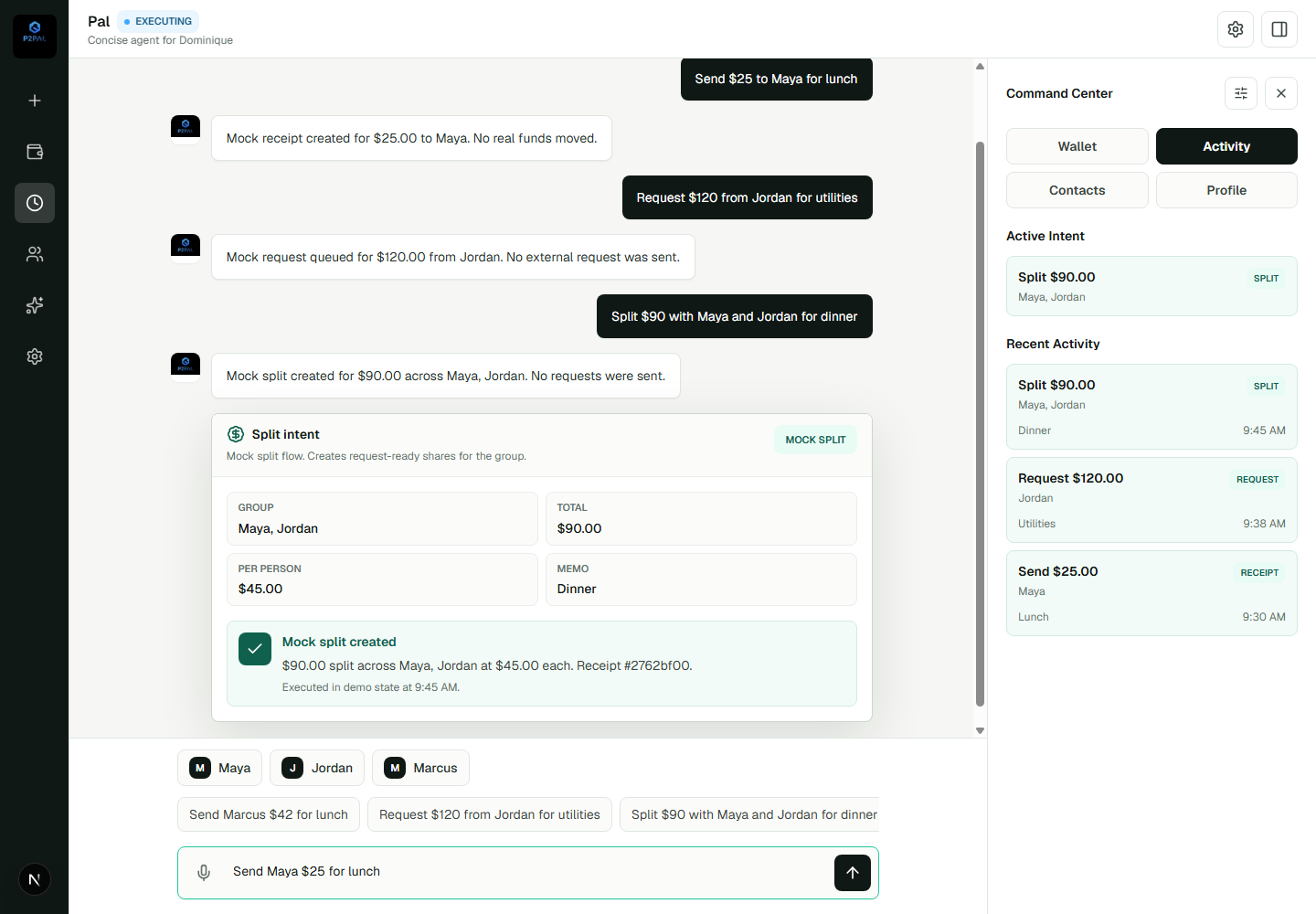Click TOTAL field $90.00

(x=701, y=518)
